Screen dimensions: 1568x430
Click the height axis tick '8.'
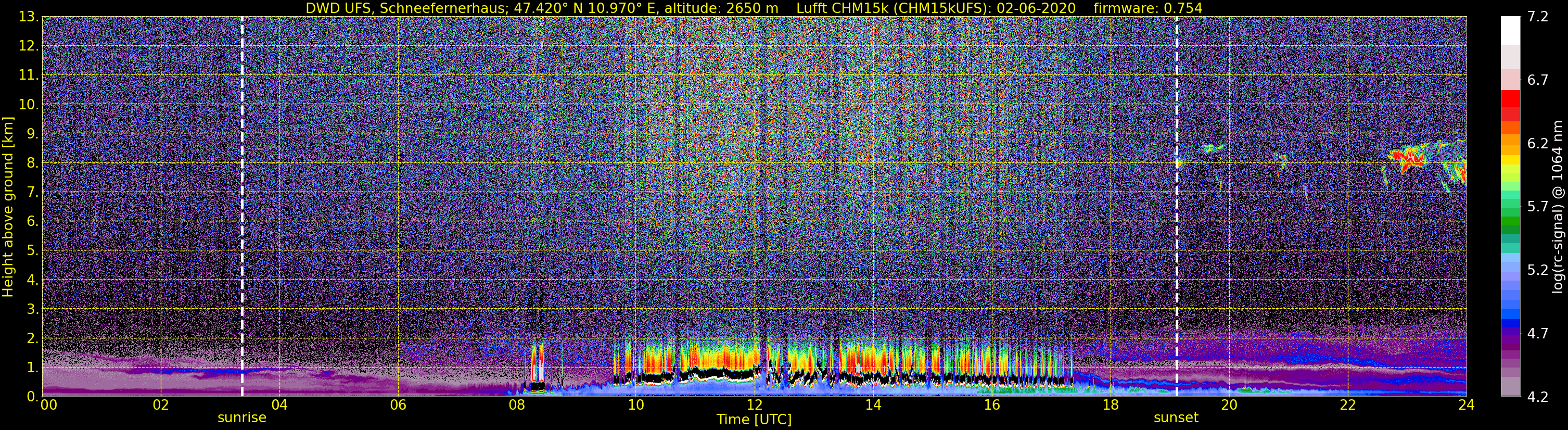[x=32, y=163]
